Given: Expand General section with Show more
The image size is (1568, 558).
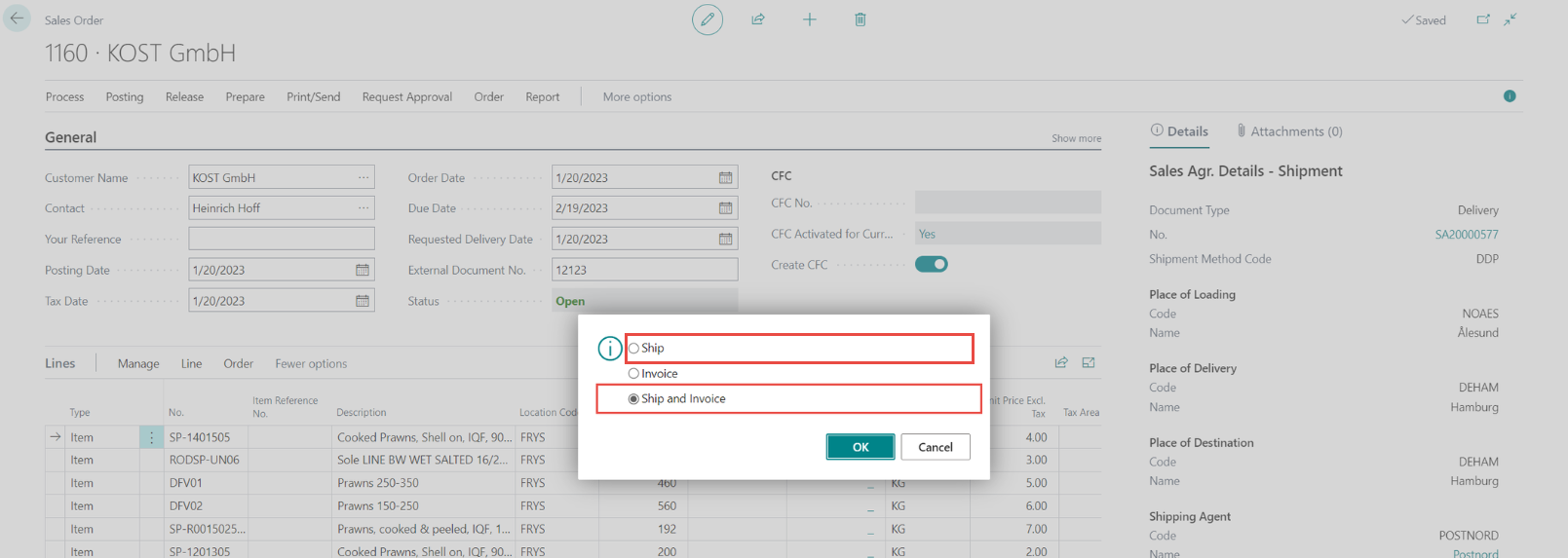Looking at the screenshot, I should click(1076, 138).
